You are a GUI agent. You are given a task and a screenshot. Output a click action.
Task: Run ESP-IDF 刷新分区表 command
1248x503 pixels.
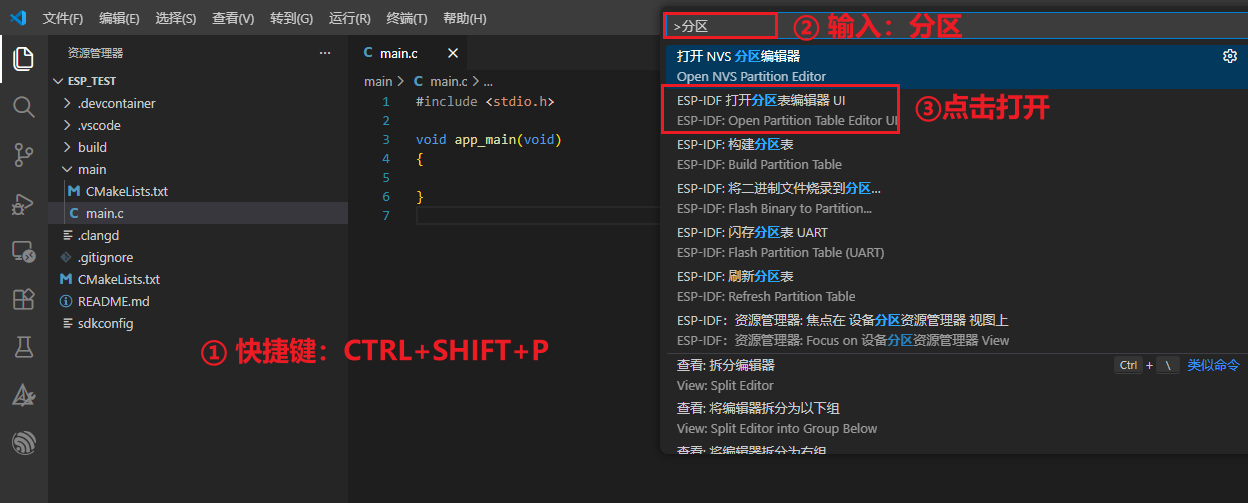955,286
